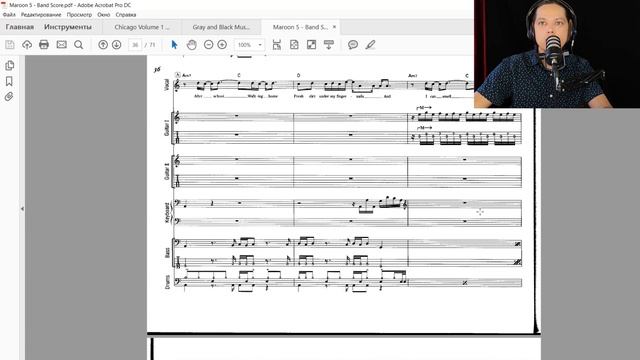Open the bookmarks panel
Viewport: 640px width, 360px height.
click(x=9, y=81)
